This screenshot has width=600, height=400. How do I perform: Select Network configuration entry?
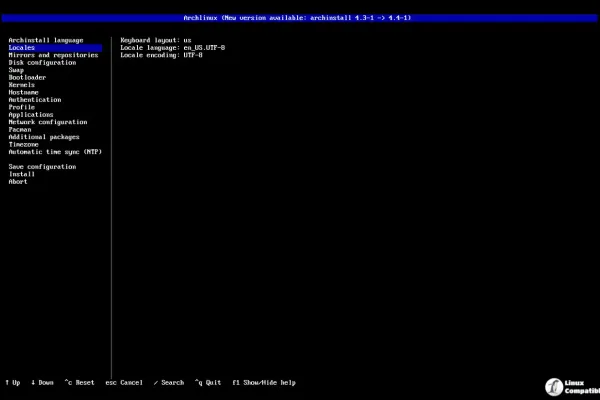click(48, 122)
